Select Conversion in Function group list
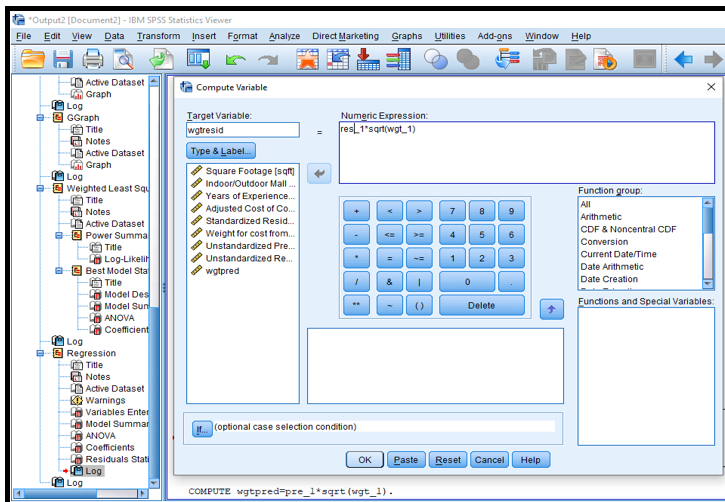Screen dimensions: 725x502 (604, 242)
